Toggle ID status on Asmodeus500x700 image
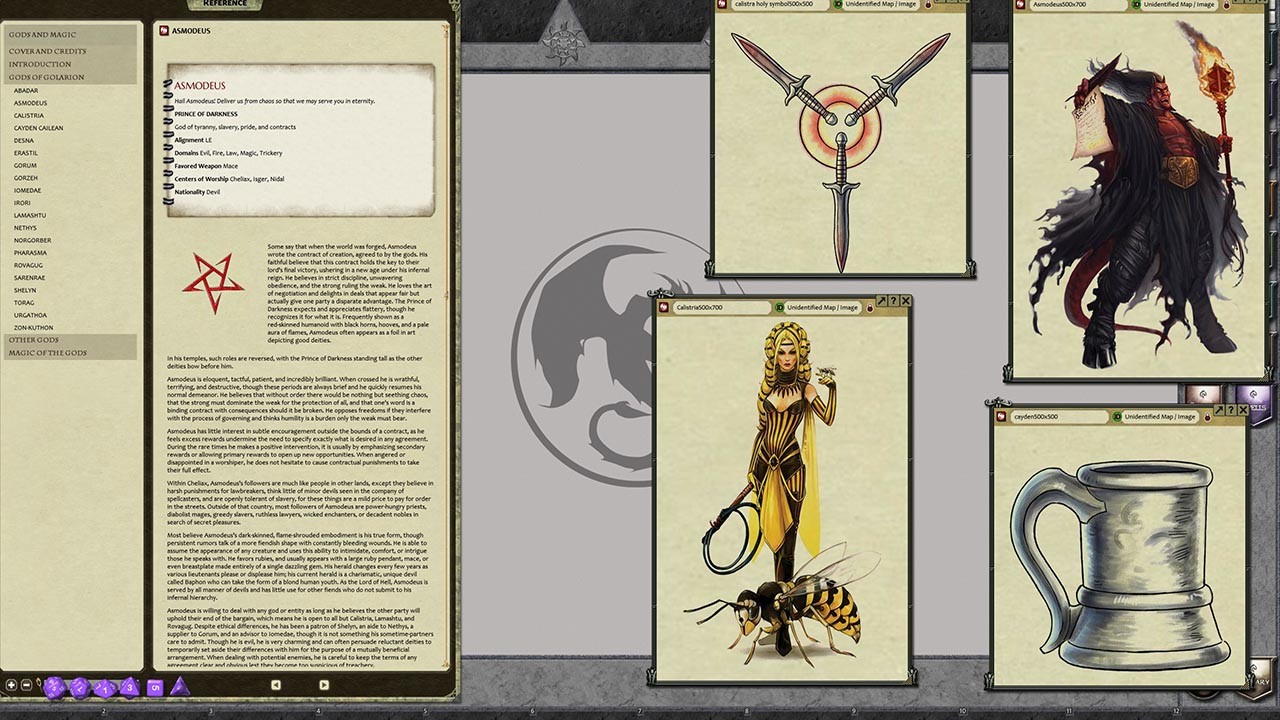The height and width of the screenshot is (720, 1280). 1137,4
